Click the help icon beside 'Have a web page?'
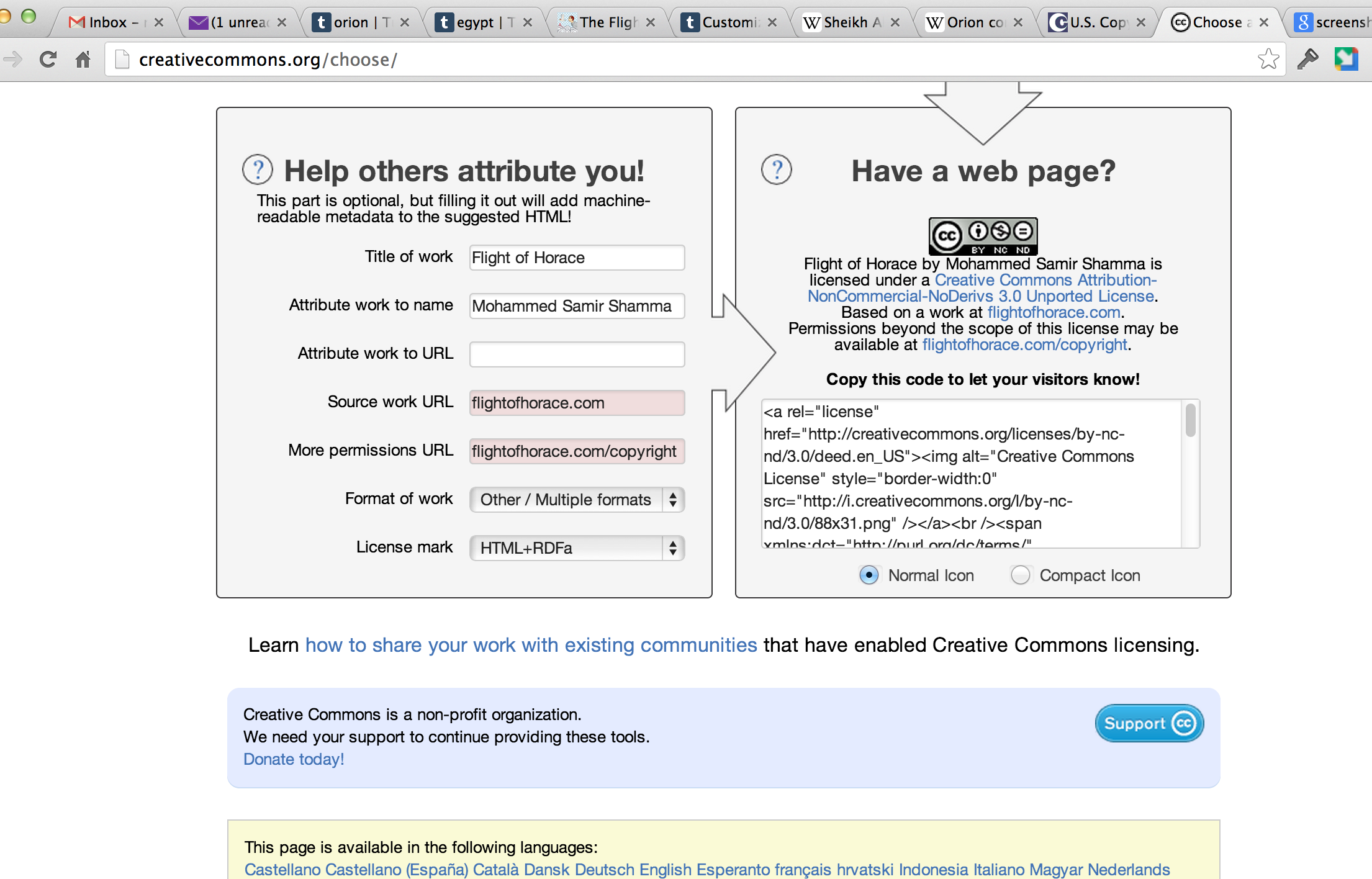Screen dimensions: 1372x879 click(x=776, y=169)
